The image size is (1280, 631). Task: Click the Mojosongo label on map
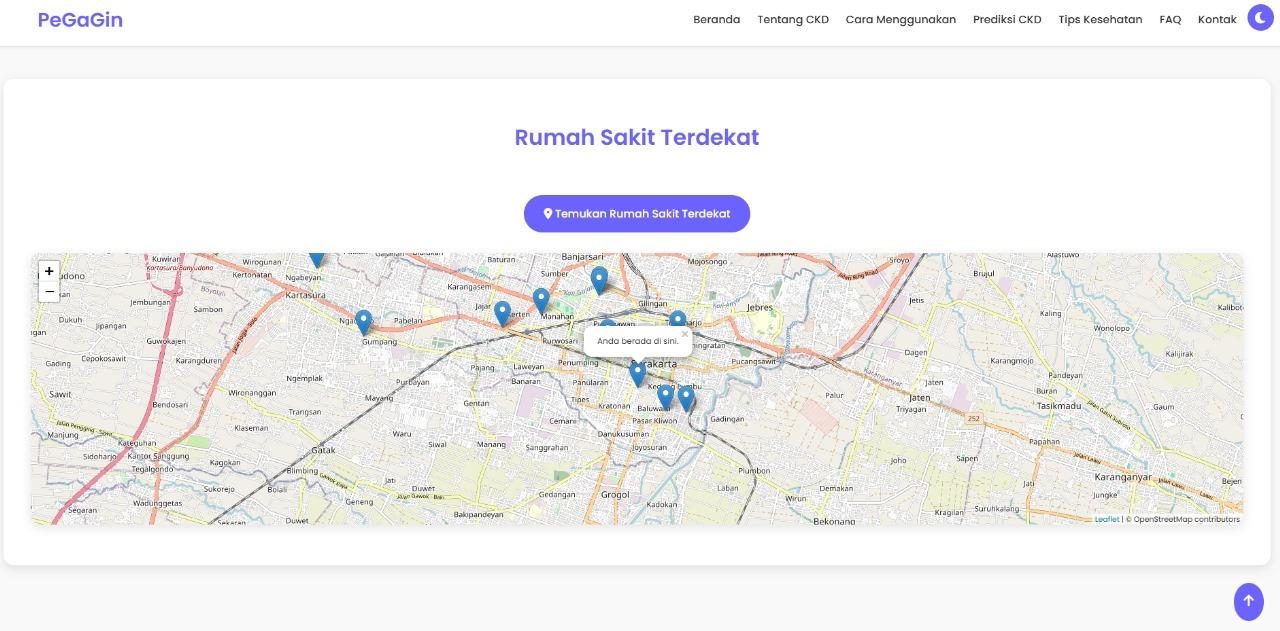(x=706, y=261)
